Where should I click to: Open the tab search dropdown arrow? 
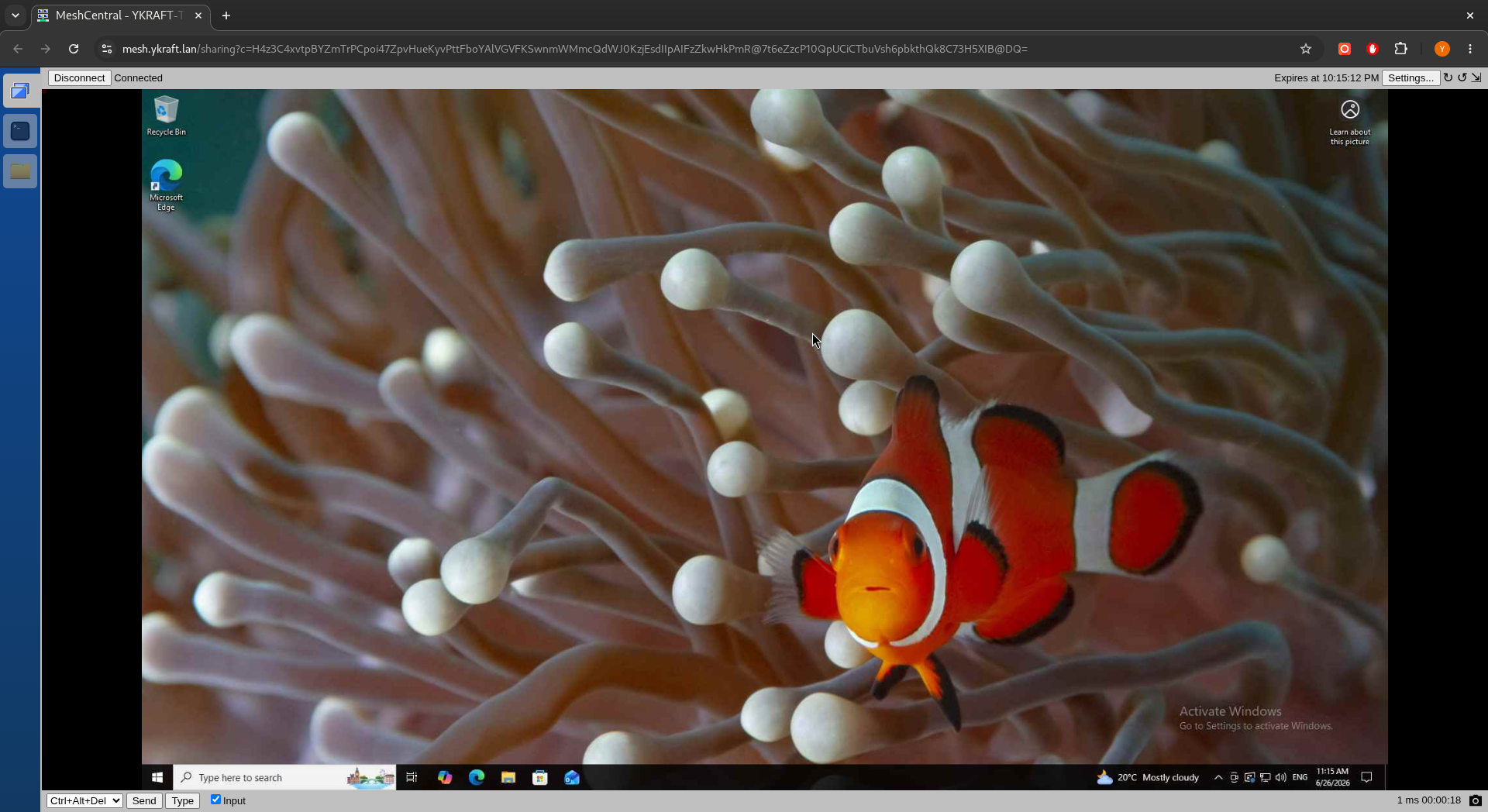coord(15,15)
